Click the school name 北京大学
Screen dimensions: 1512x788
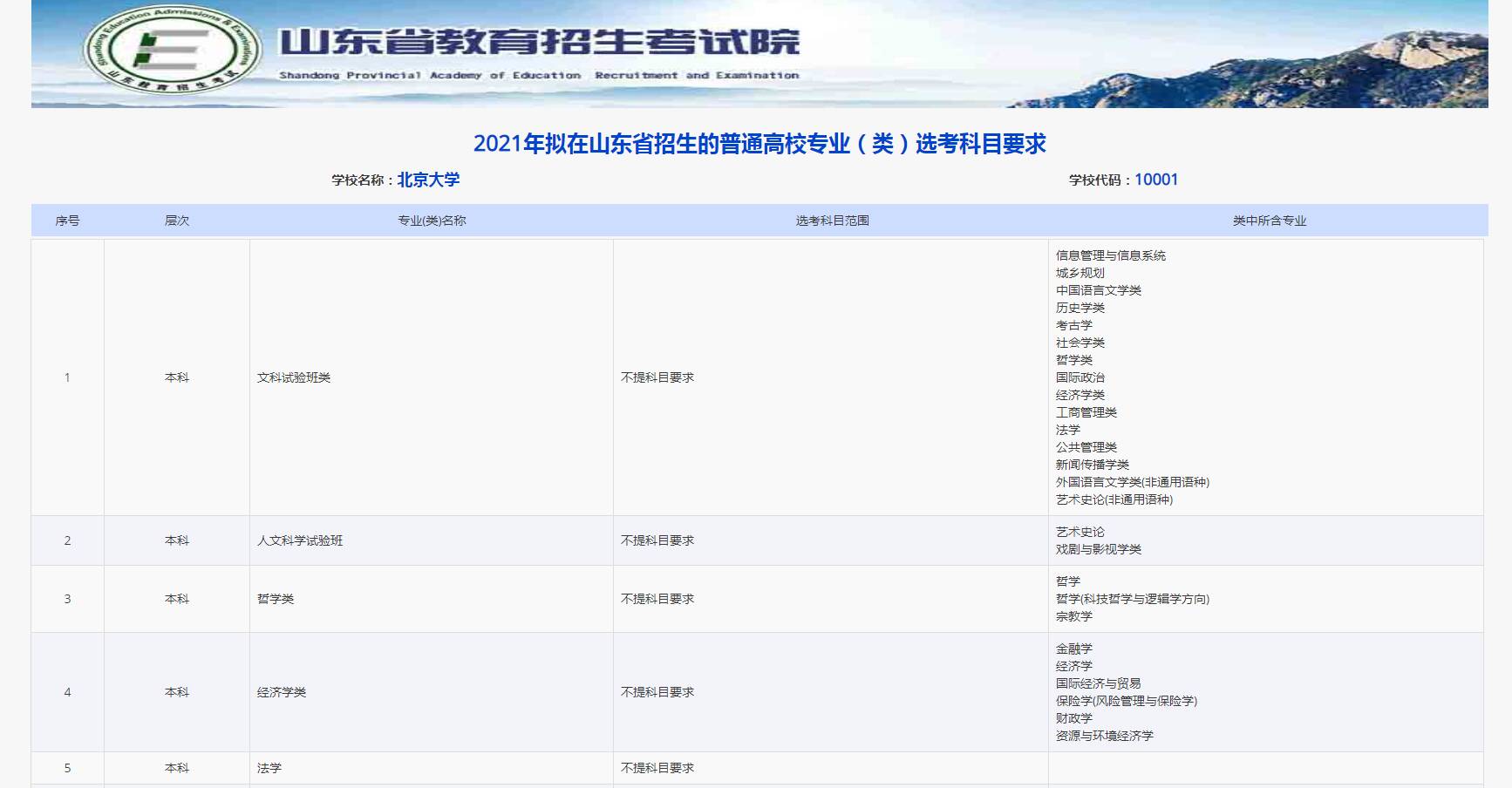[x=428, y=180]
